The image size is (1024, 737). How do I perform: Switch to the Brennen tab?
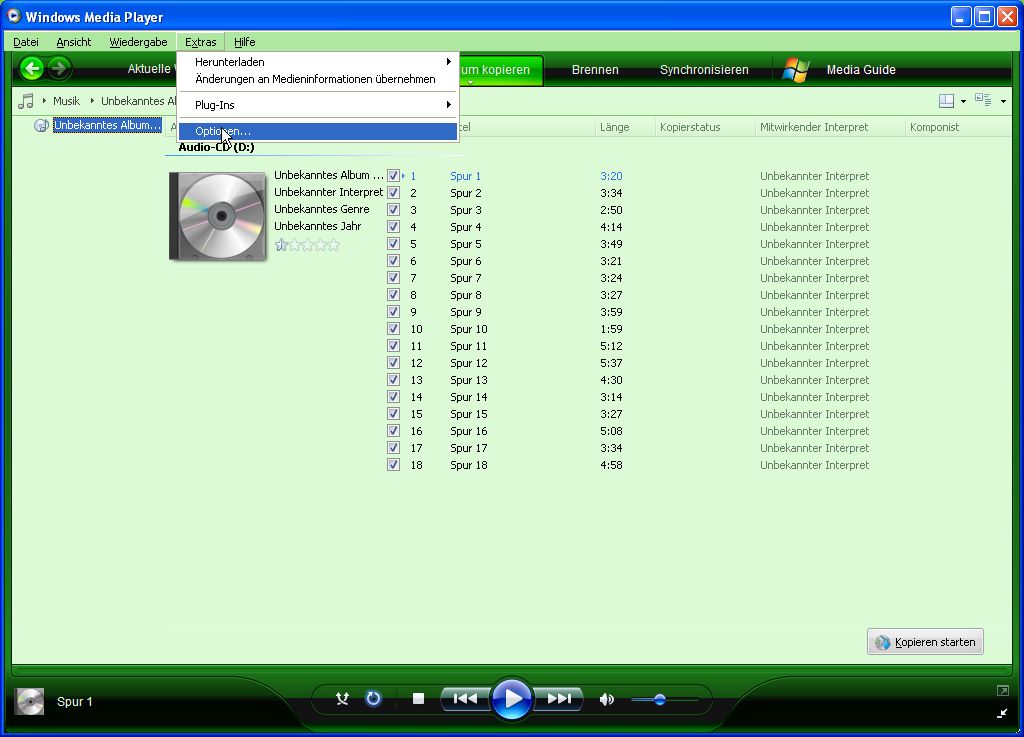595,70
